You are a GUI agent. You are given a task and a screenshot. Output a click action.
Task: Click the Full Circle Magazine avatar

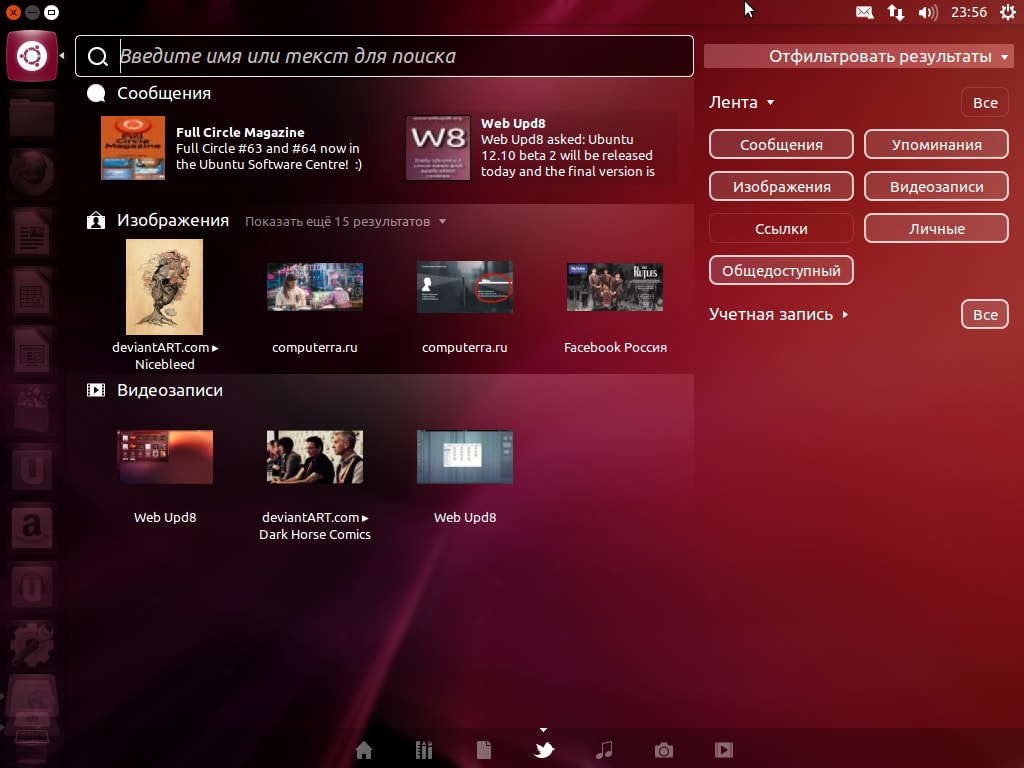click(x=133, y=148)
